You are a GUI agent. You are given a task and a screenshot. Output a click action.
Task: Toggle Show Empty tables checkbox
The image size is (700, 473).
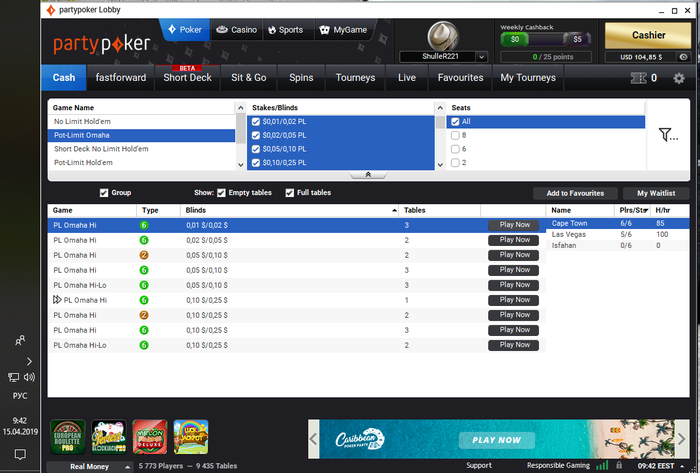click(221, 193)
